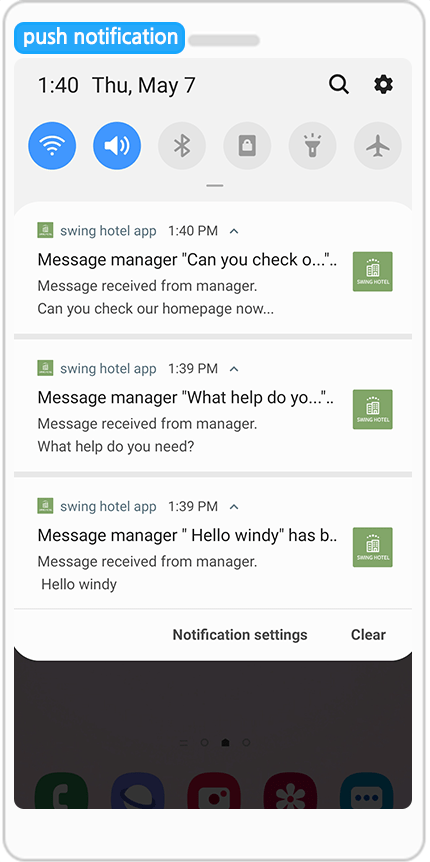Tap the small swing hotel app icon at 1:40 PM

coord(45,230)
